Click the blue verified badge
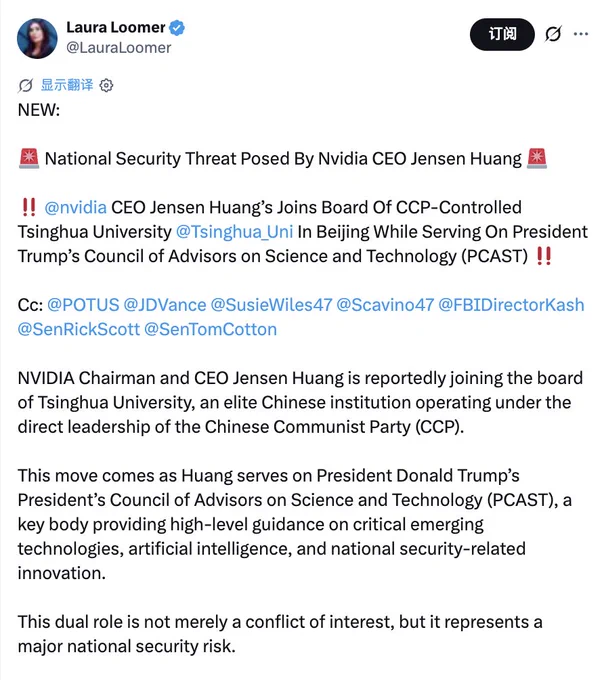The width and height of the screenshot is (604, 680). point(177,28)
